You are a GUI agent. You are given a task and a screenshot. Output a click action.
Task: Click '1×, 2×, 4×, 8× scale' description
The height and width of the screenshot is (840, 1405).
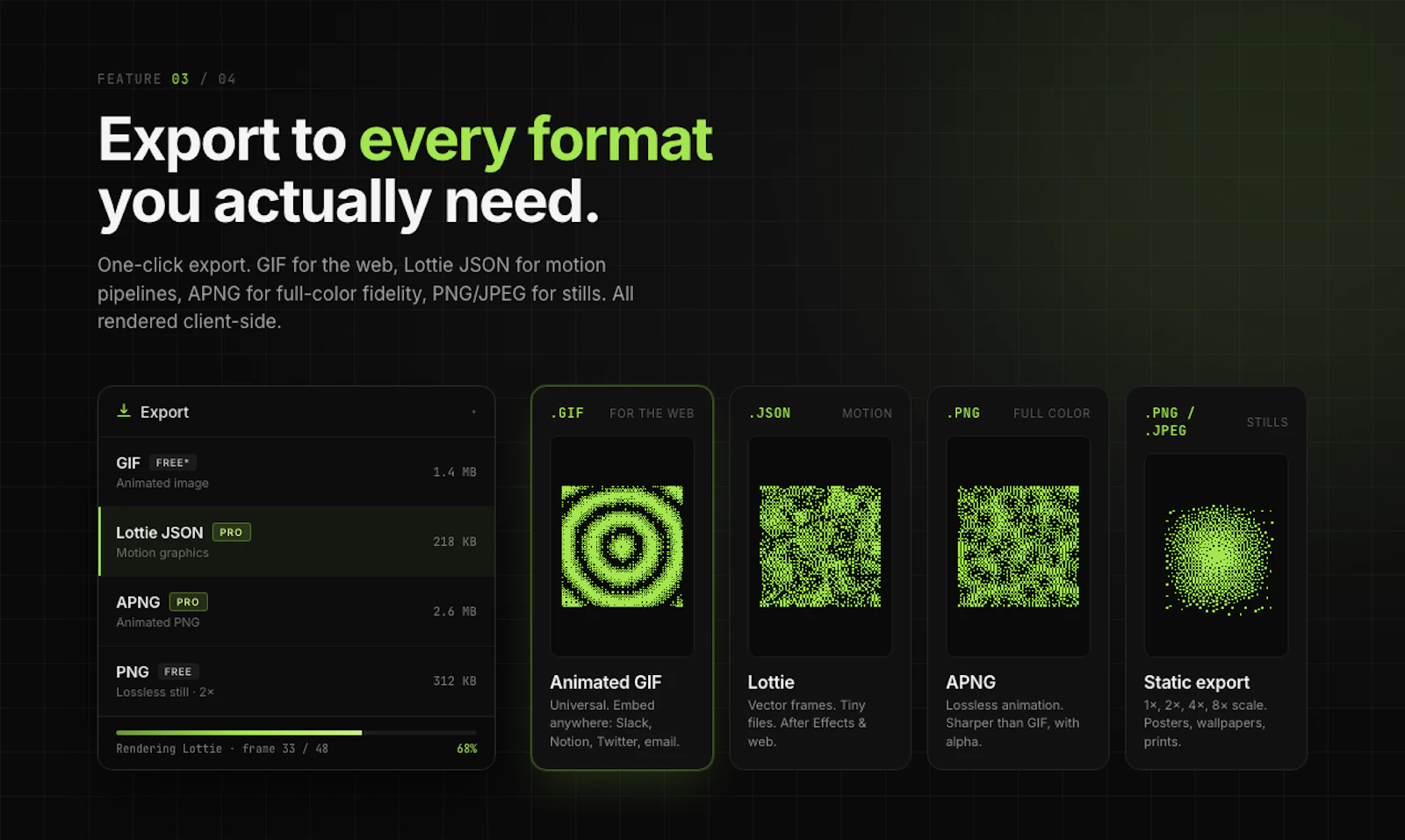tap(1205, 723)
